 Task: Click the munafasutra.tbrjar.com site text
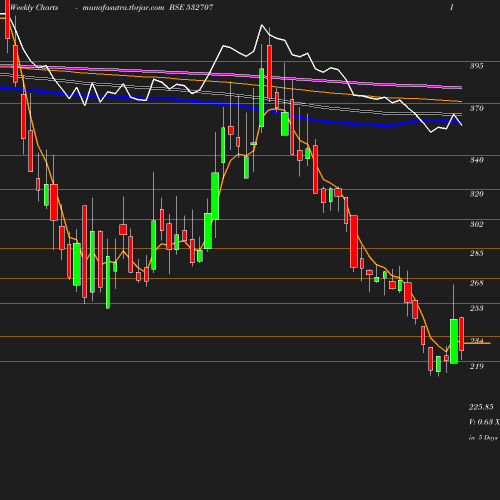(123, 8)
